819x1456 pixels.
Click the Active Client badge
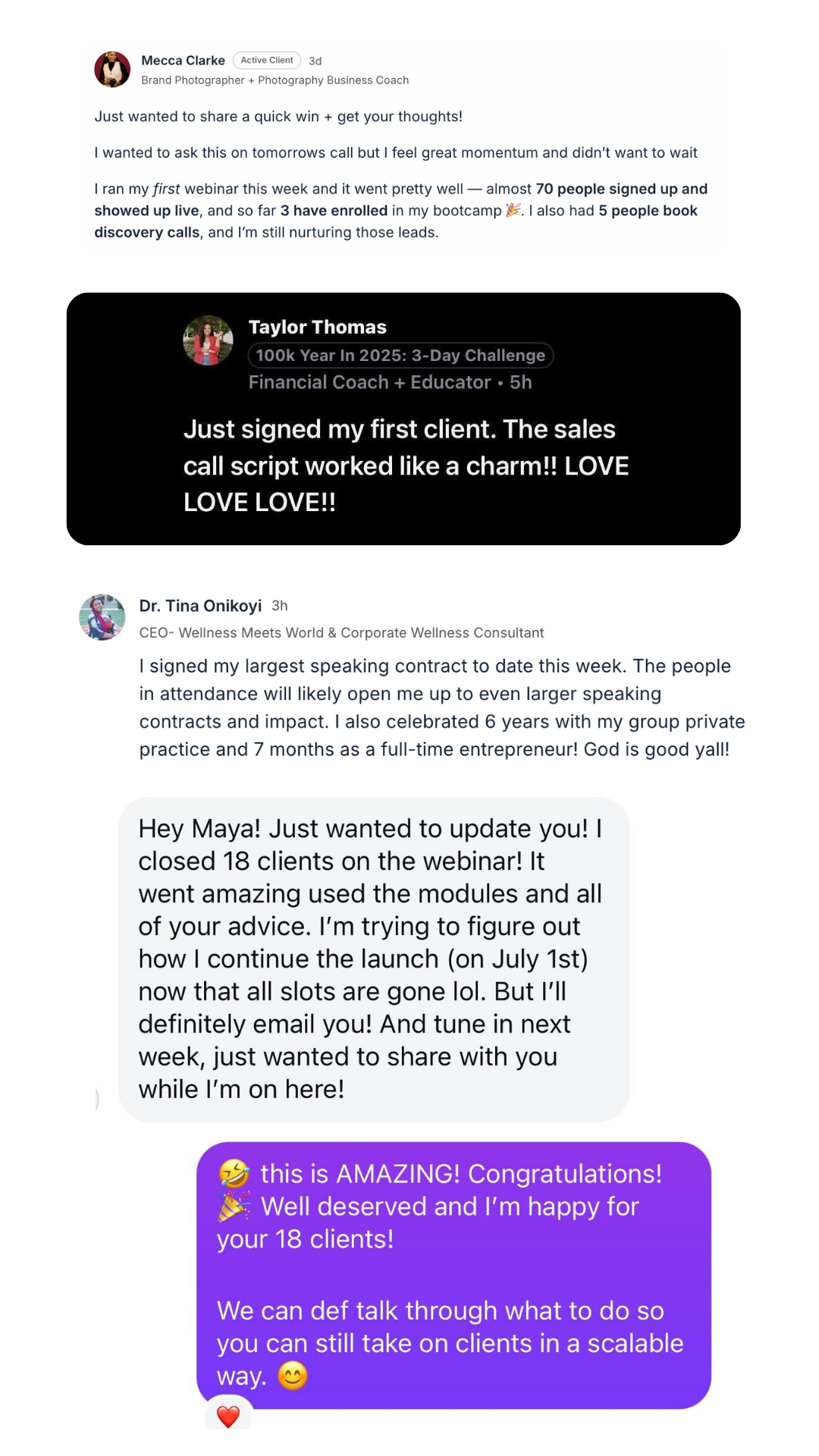[x=266, y=60]
